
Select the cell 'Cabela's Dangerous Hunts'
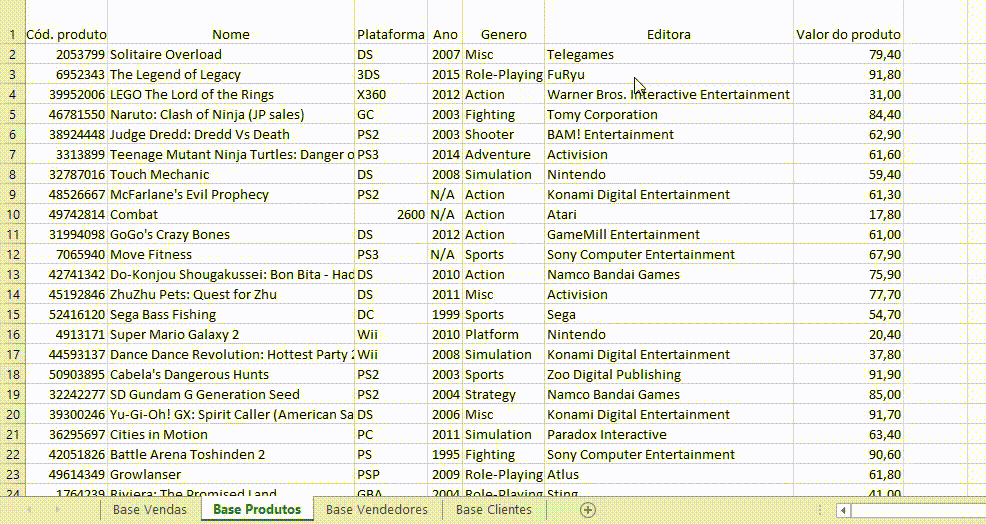(x=231, y=375)
